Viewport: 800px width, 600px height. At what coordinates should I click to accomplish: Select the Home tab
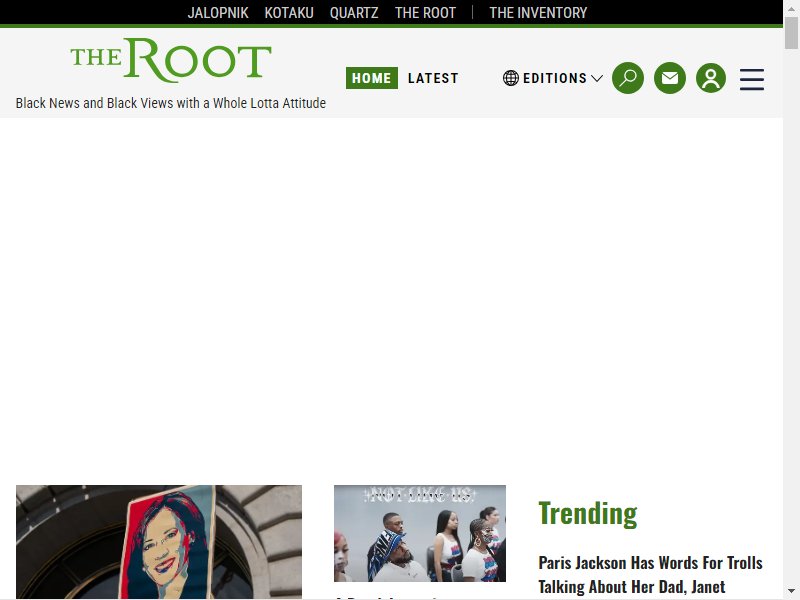371,78
